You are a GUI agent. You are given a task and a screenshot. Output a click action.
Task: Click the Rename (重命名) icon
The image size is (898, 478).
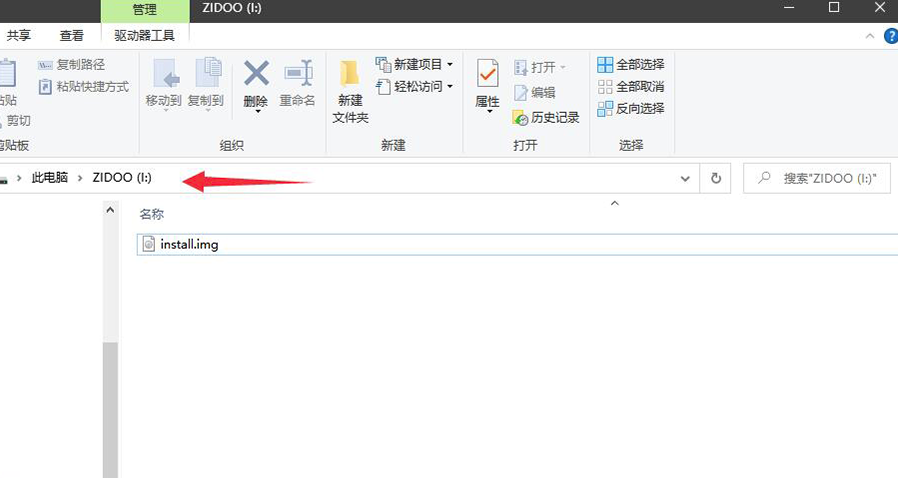(298, 73)
